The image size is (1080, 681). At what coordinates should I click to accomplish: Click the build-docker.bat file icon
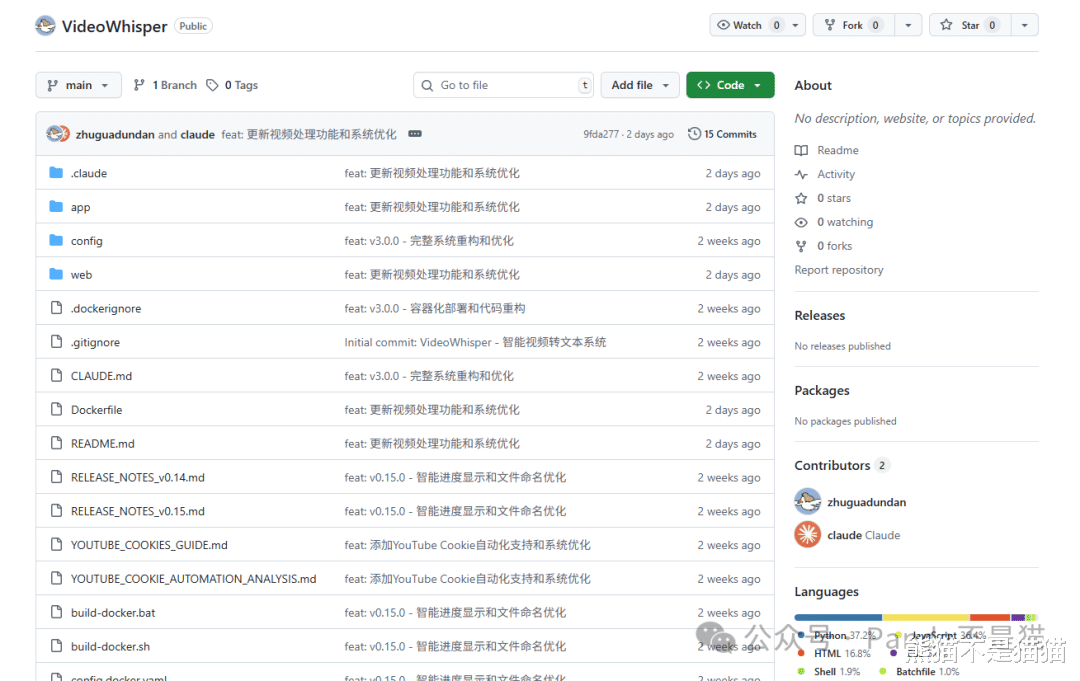tap(56, 611)
